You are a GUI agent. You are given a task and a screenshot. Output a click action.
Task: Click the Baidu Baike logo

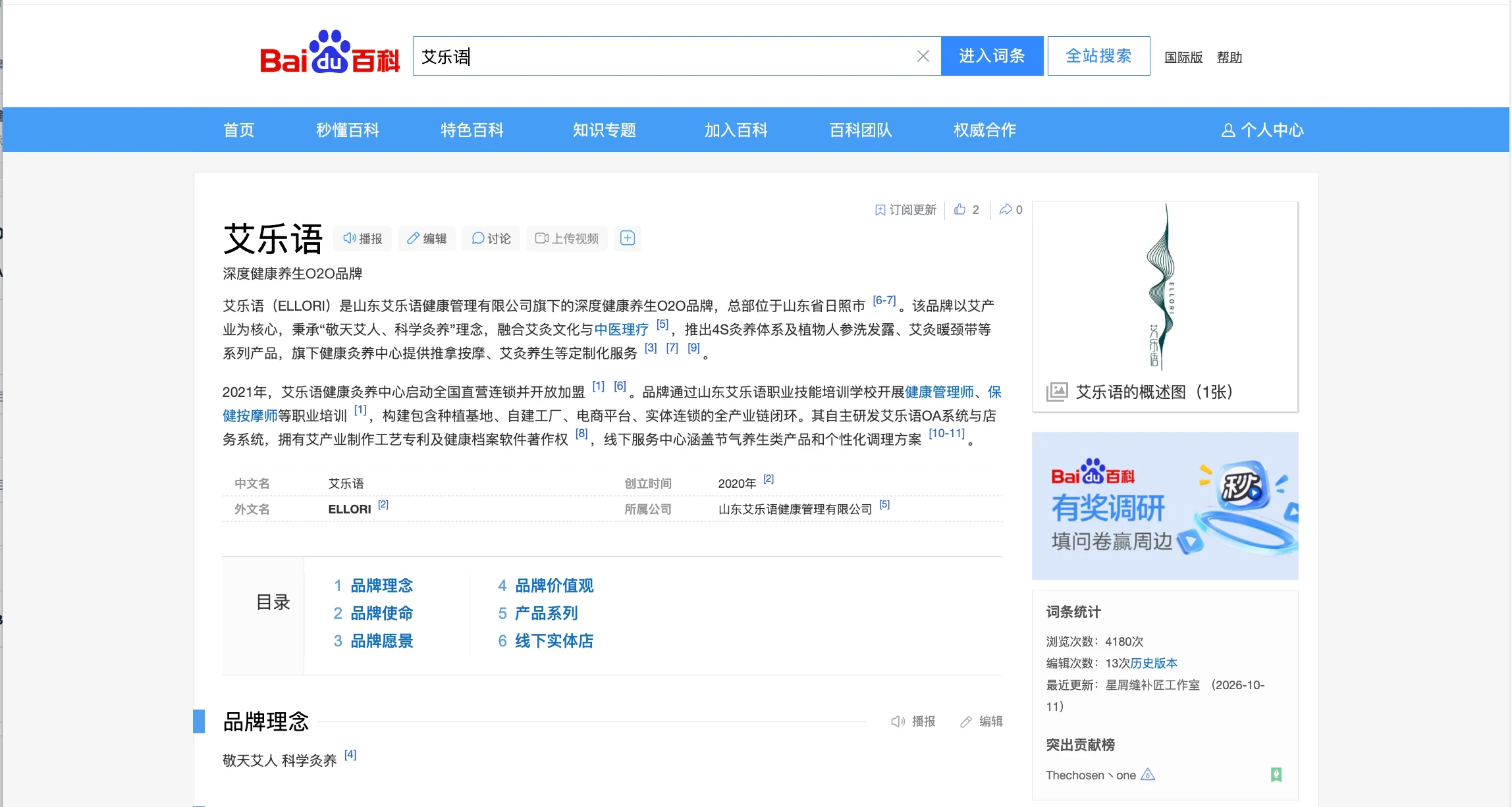pyautogui.click(x=330, y=53)
